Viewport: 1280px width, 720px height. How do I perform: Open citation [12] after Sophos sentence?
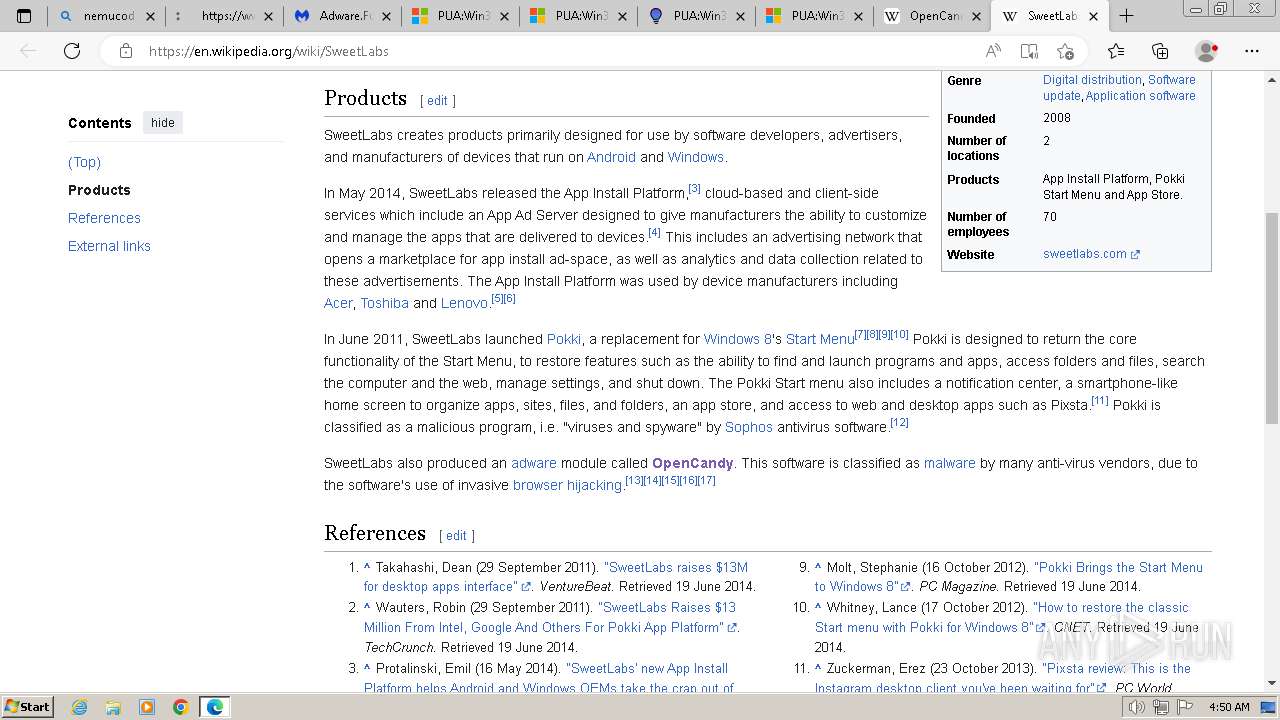[x=899, y=423]
